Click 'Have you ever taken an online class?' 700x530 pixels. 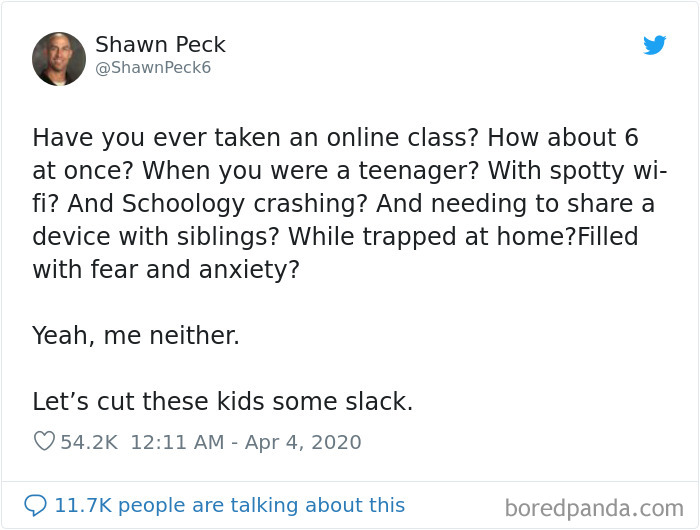point(255,137)
